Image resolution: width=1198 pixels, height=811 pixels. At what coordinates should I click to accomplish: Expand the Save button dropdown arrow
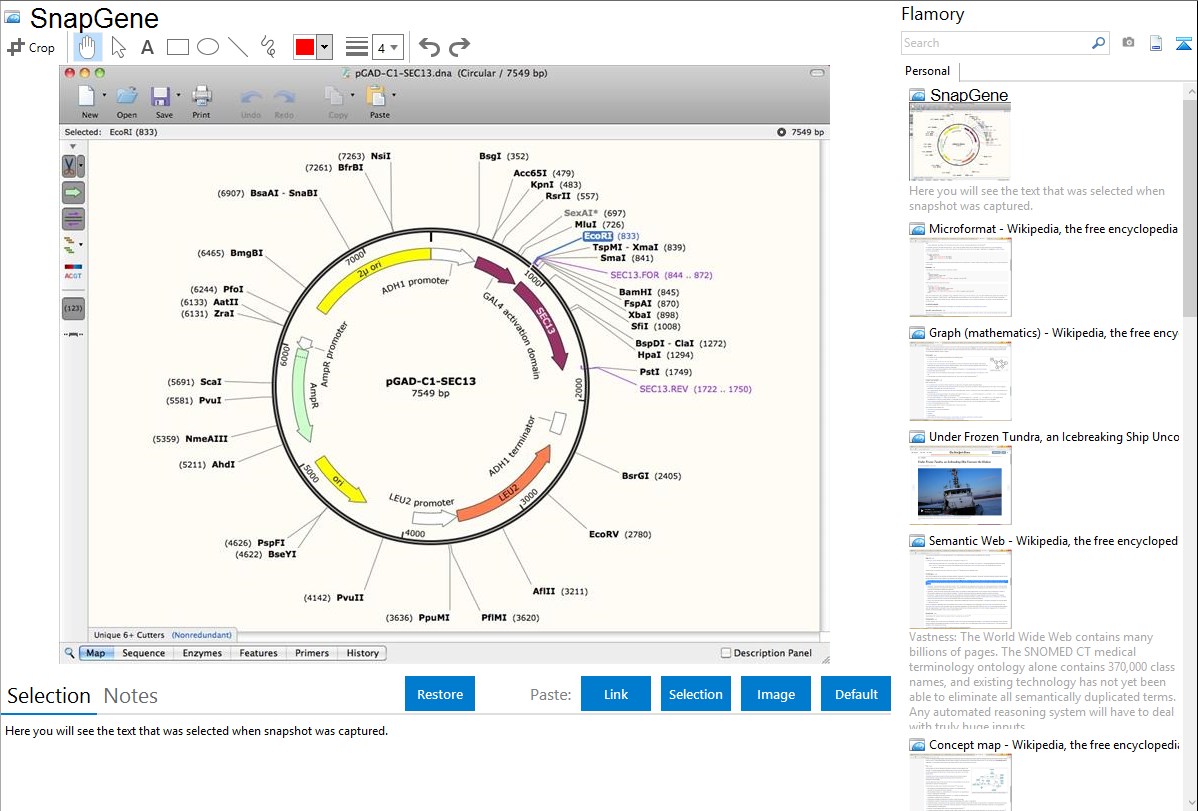pos(179,96)
